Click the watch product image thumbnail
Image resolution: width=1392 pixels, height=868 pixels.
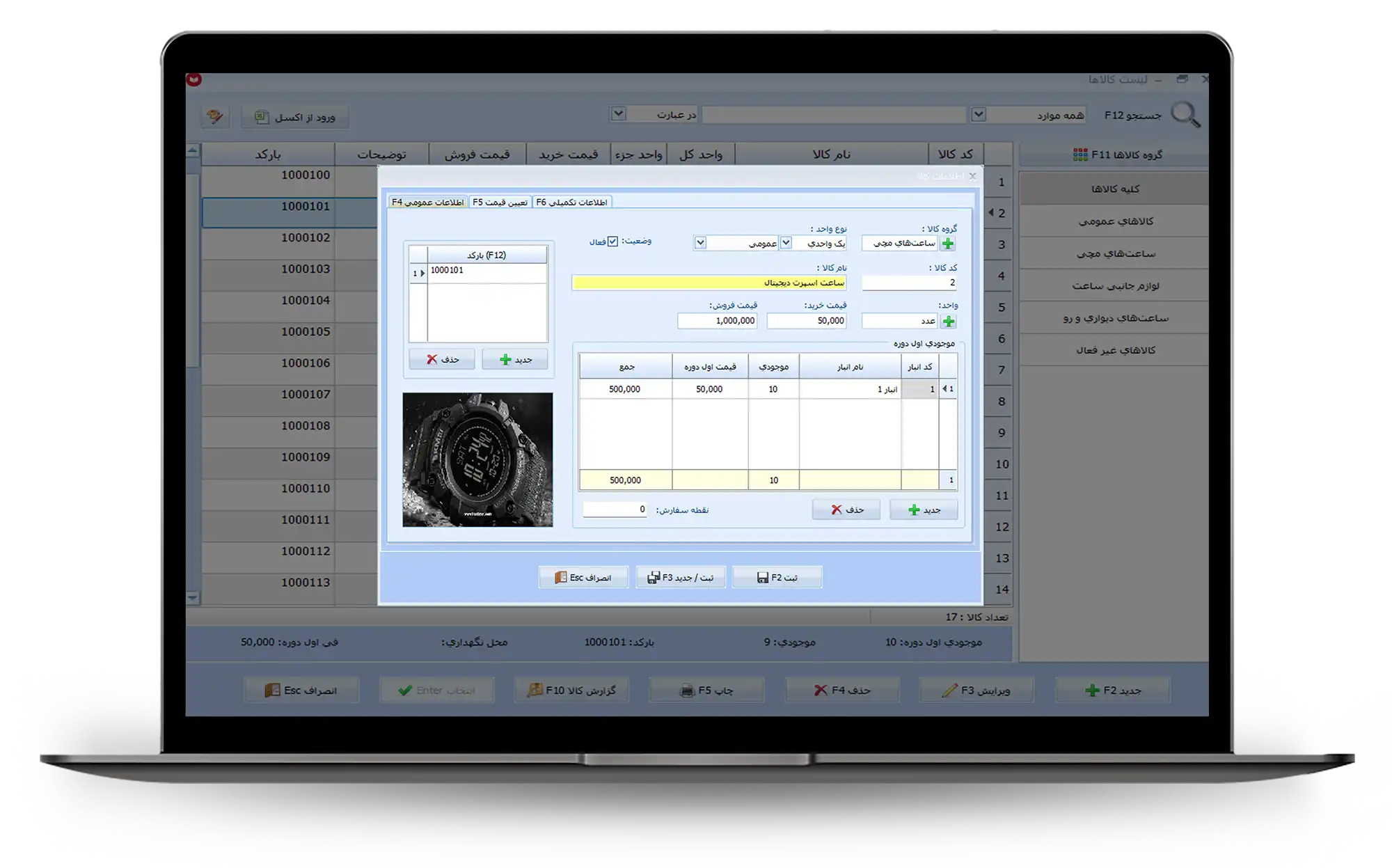(477, 459)
